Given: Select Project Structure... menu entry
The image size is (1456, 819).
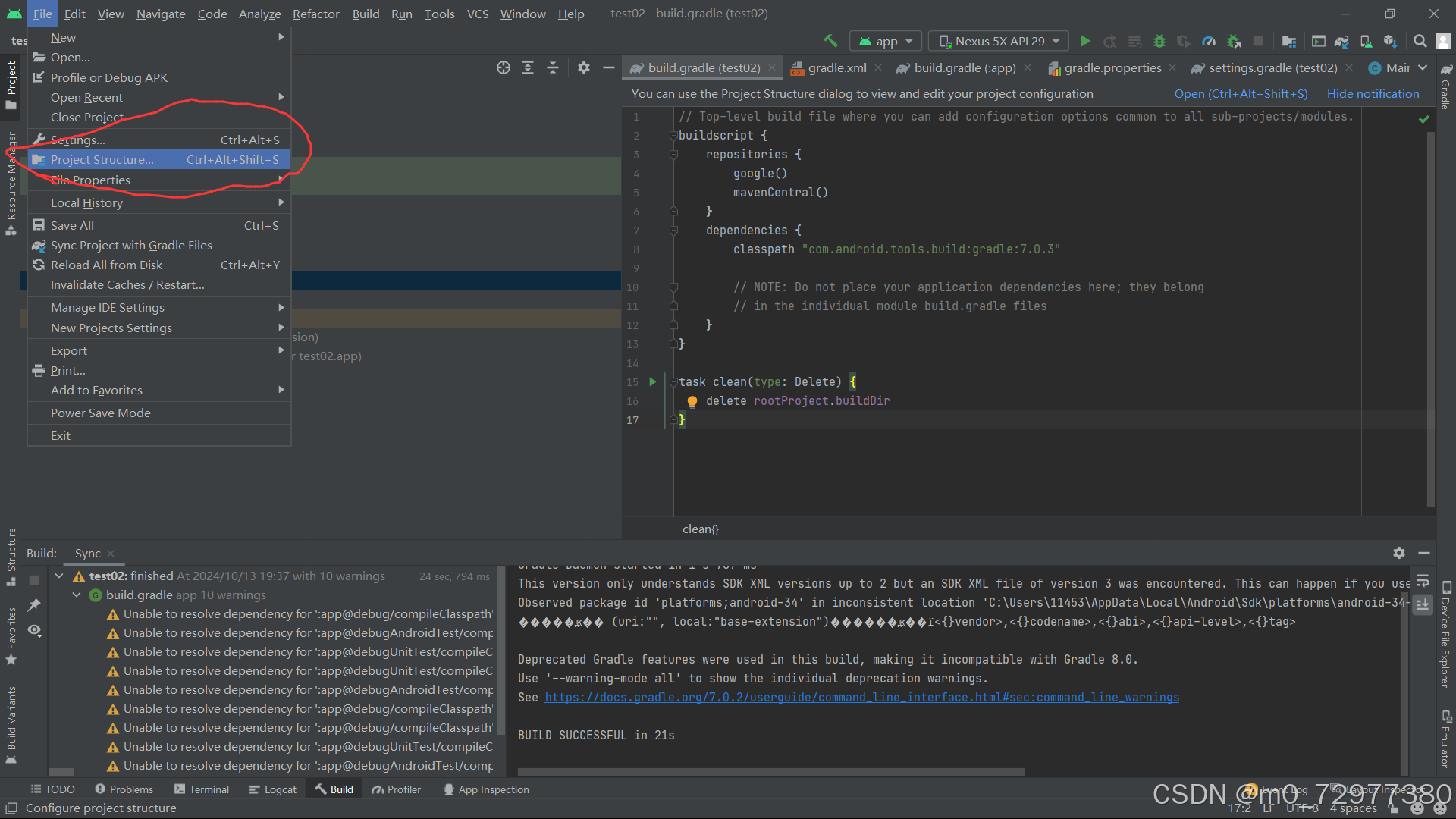Looking at the screenshot, I should pos(102,160).
